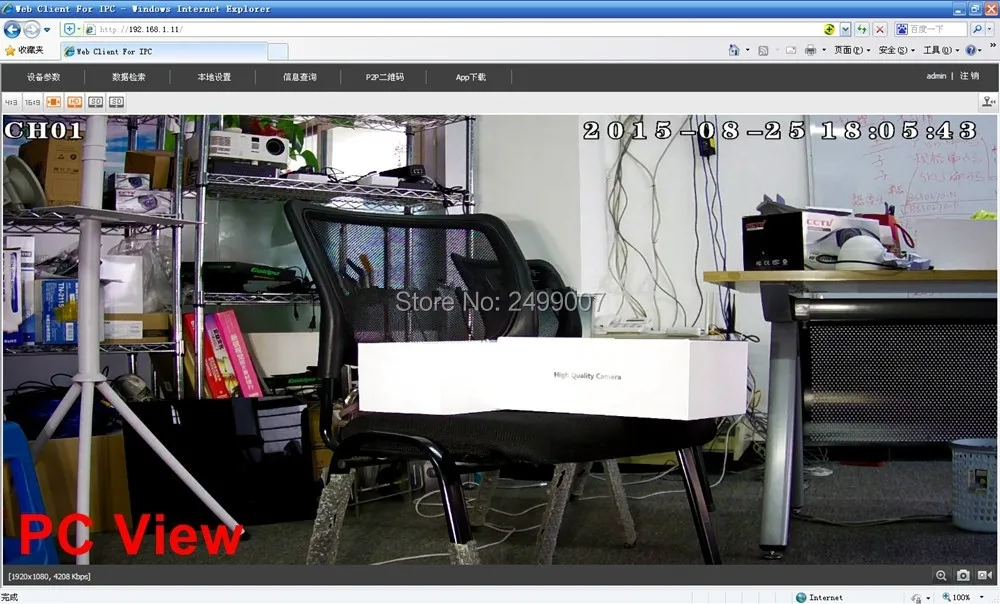The image size is (1000, 604).
Task: Click the search magnifier button
Action: [x=977, y=29]
